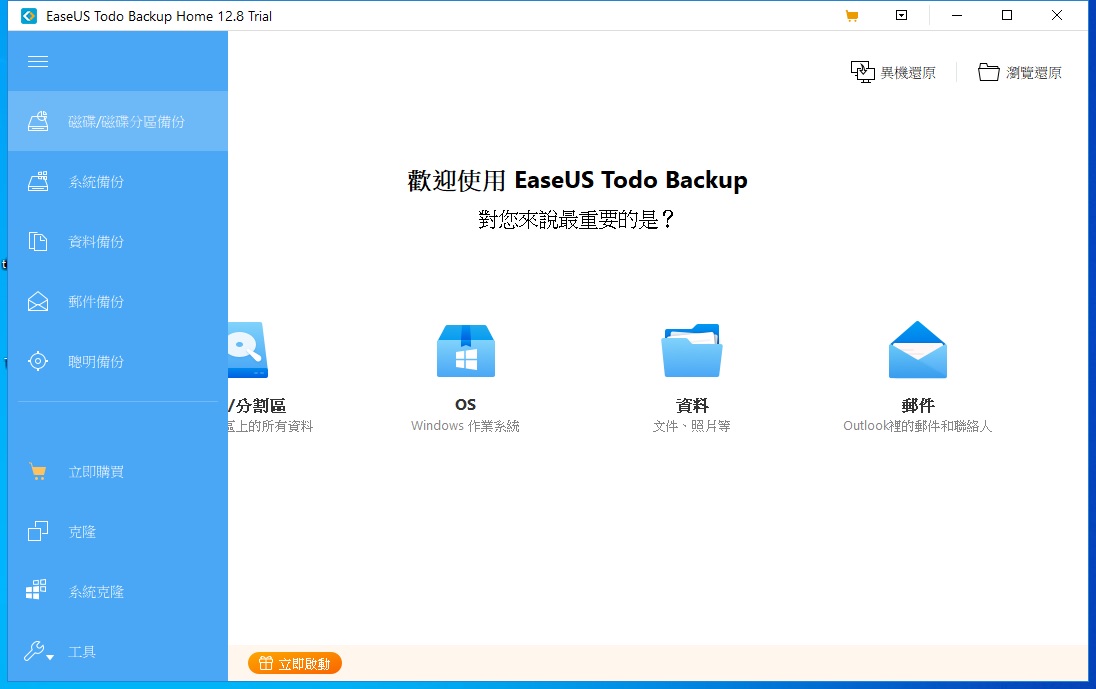Click the orange shopping cart sidebar icon
The image size is (1096, 689).
38,472
